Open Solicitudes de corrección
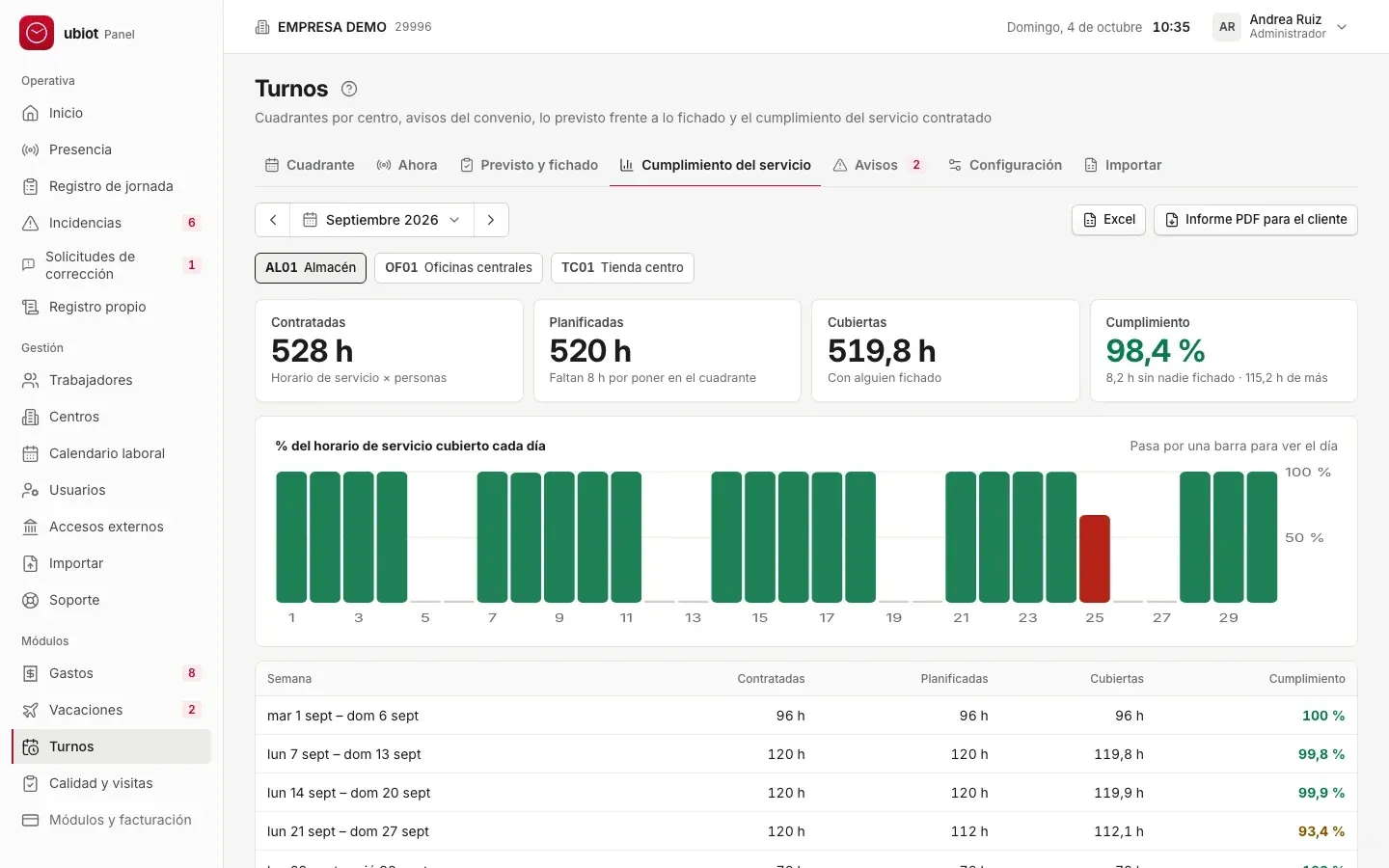The image size is (1389, 868). [x=111, y=265]
